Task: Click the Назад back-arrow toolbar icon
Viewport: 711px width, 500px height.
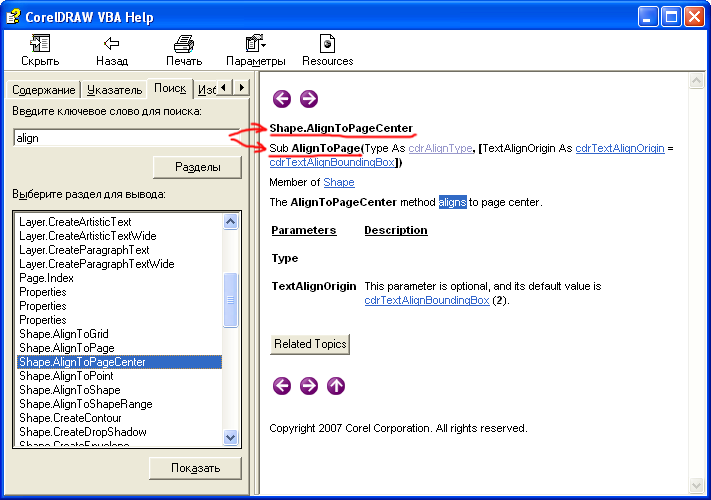Action: 112,44
